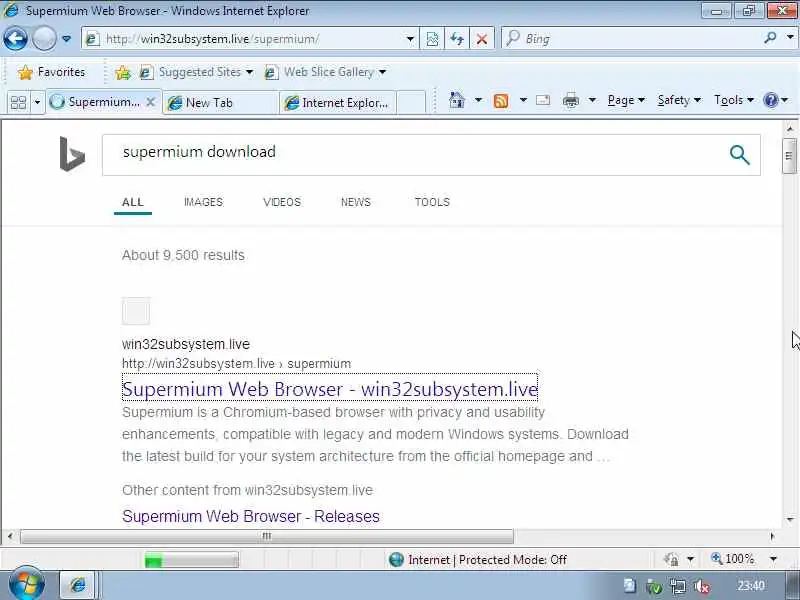Switch to the Internet Explorer tab

point(338,103)
